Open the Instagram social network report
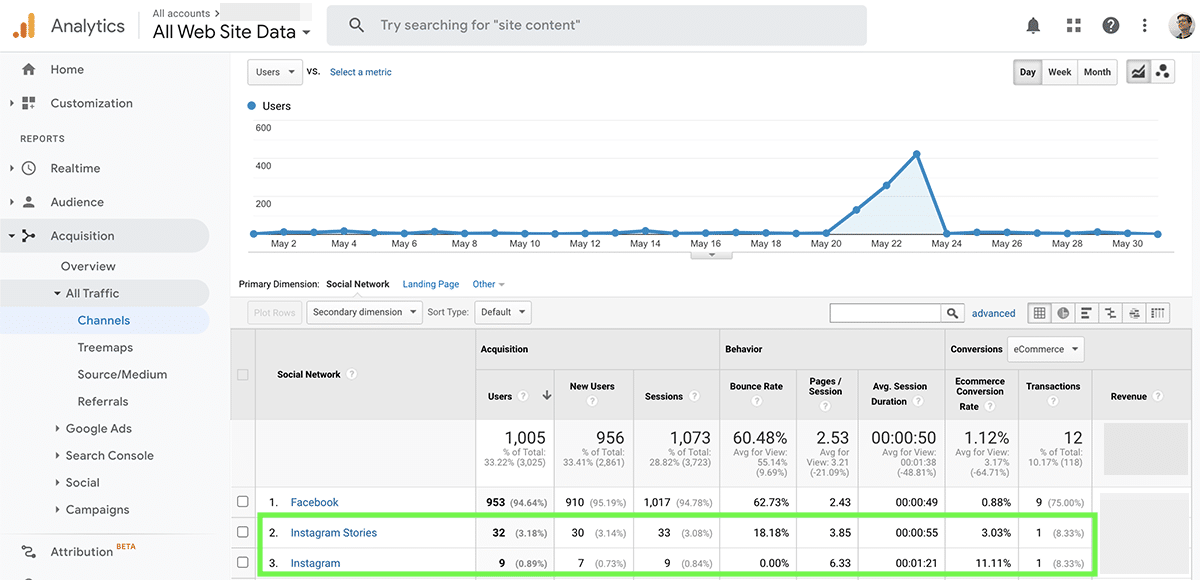The height and width of the screenshot is (580, 1200). (x=315, y=563)
